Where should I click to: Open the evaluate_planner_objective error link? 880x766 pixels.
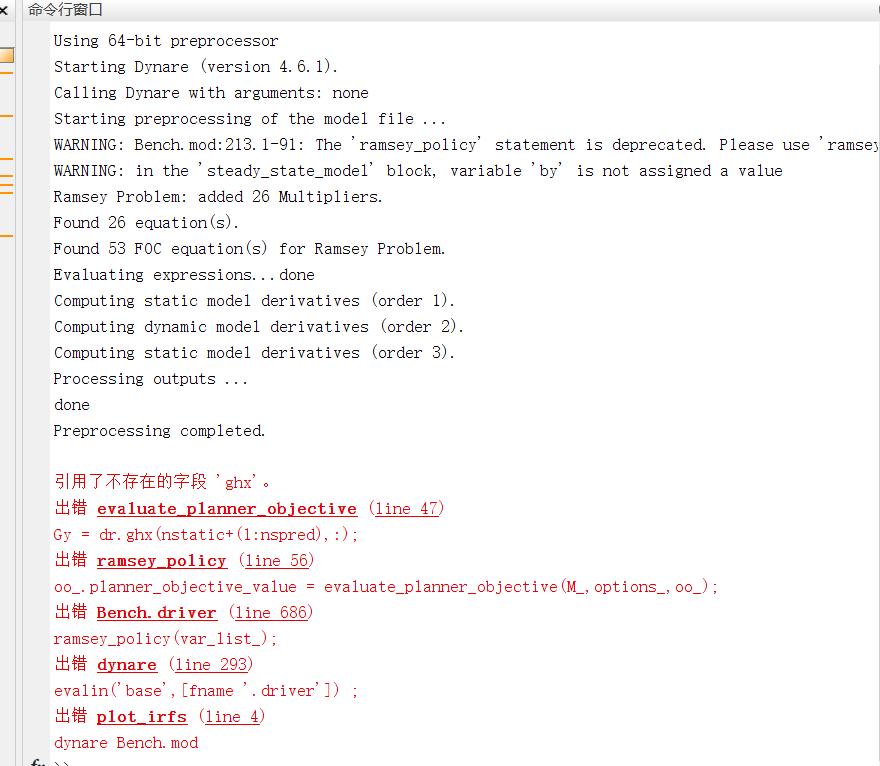(x=226, y=509)
